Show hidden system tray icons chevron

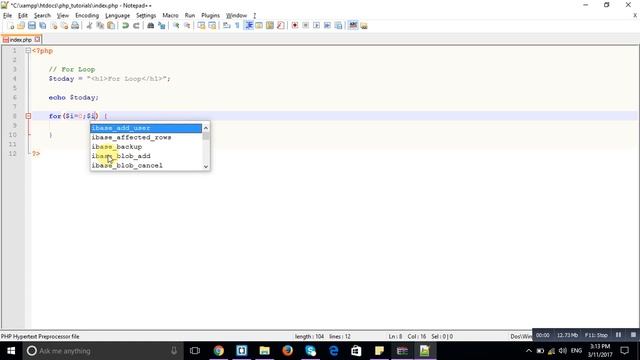click(529, 351)
